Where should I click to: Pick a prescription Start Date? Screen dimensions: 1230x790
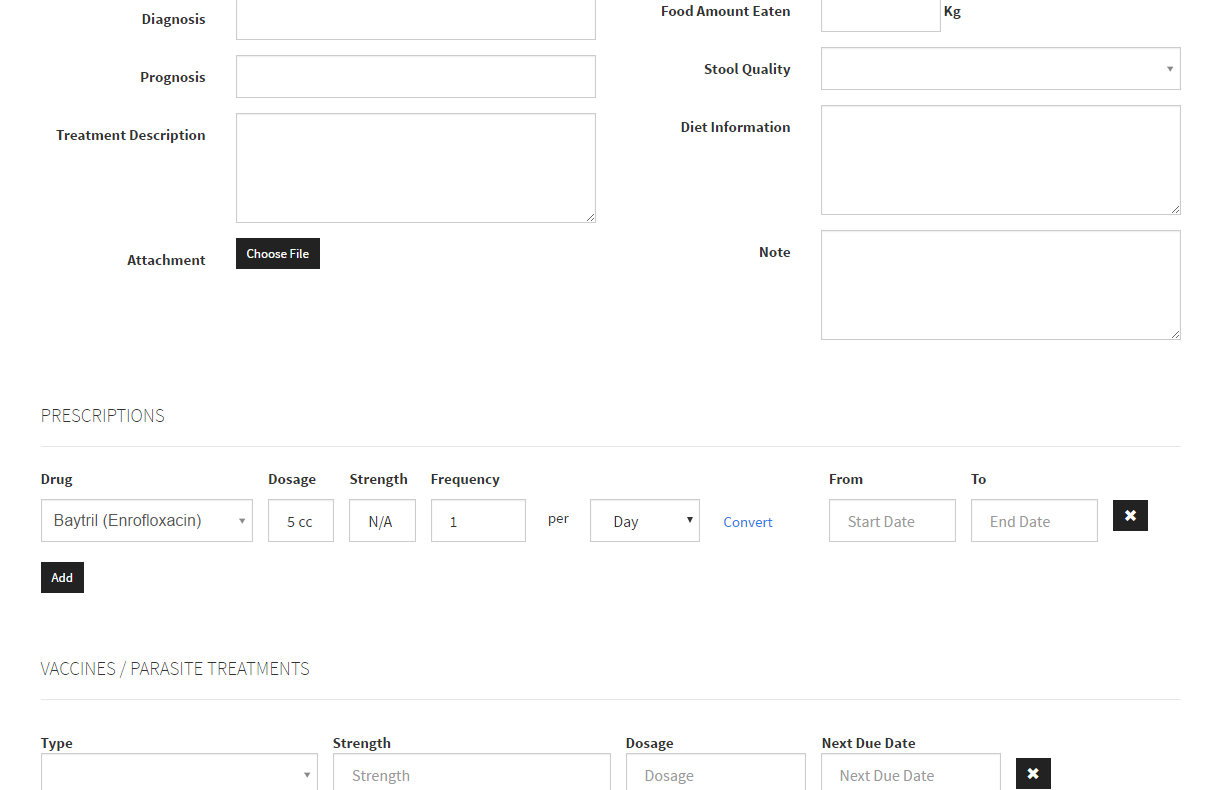pyautogui.click(x=892, y=521)
